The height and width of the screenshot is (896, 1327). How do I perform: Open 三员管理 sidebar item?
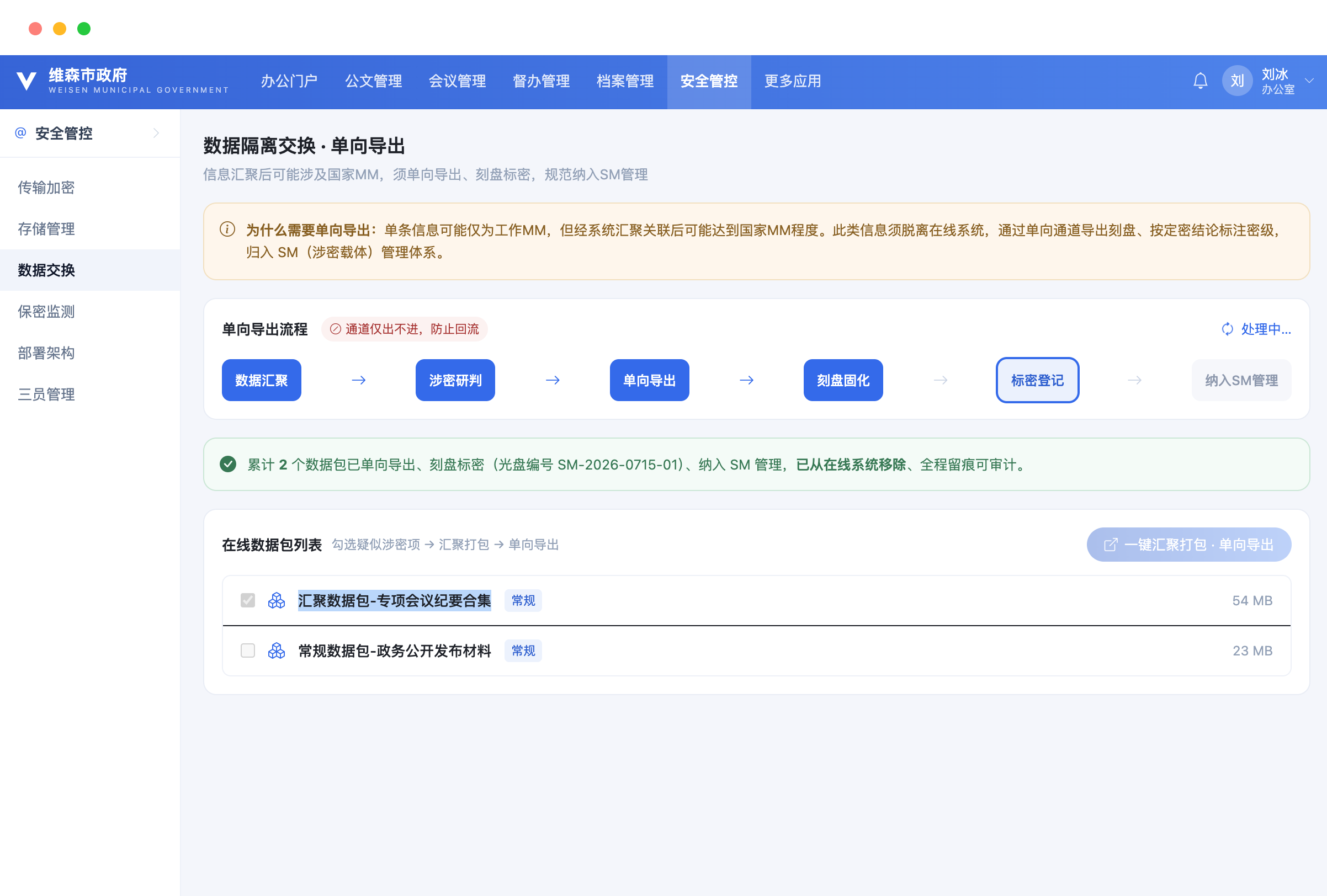point(90,394)
